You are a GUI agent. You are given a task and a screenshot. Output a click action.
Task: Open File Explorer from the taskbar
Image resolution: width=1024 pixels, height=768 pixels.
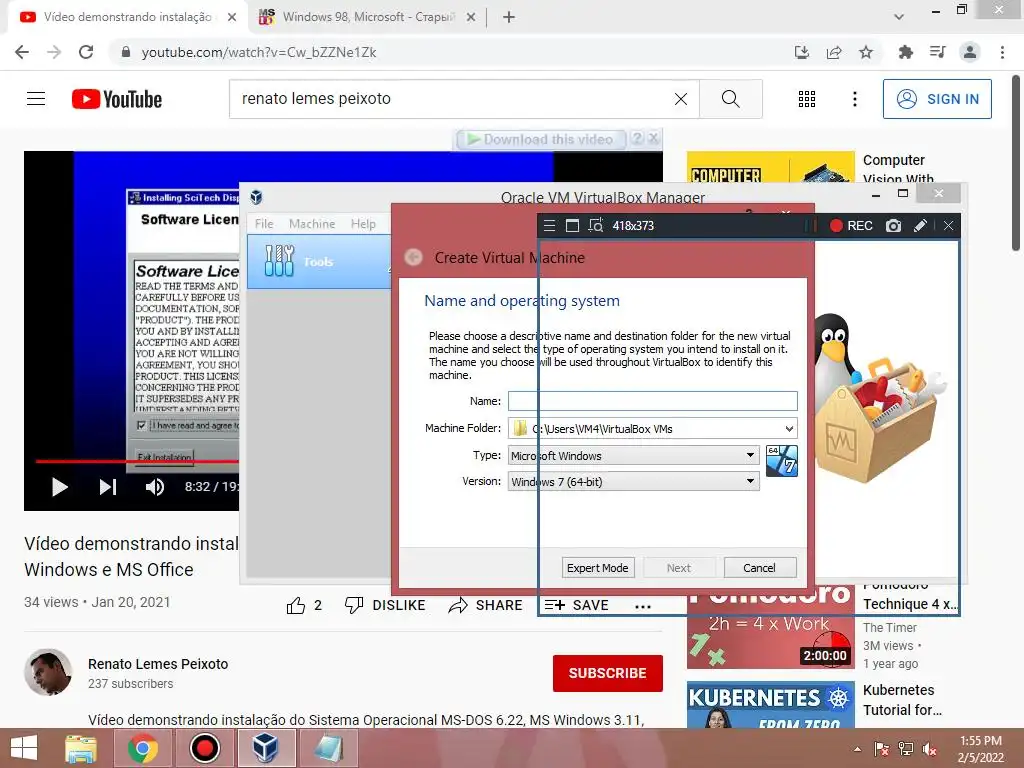[x=81, y=748]
